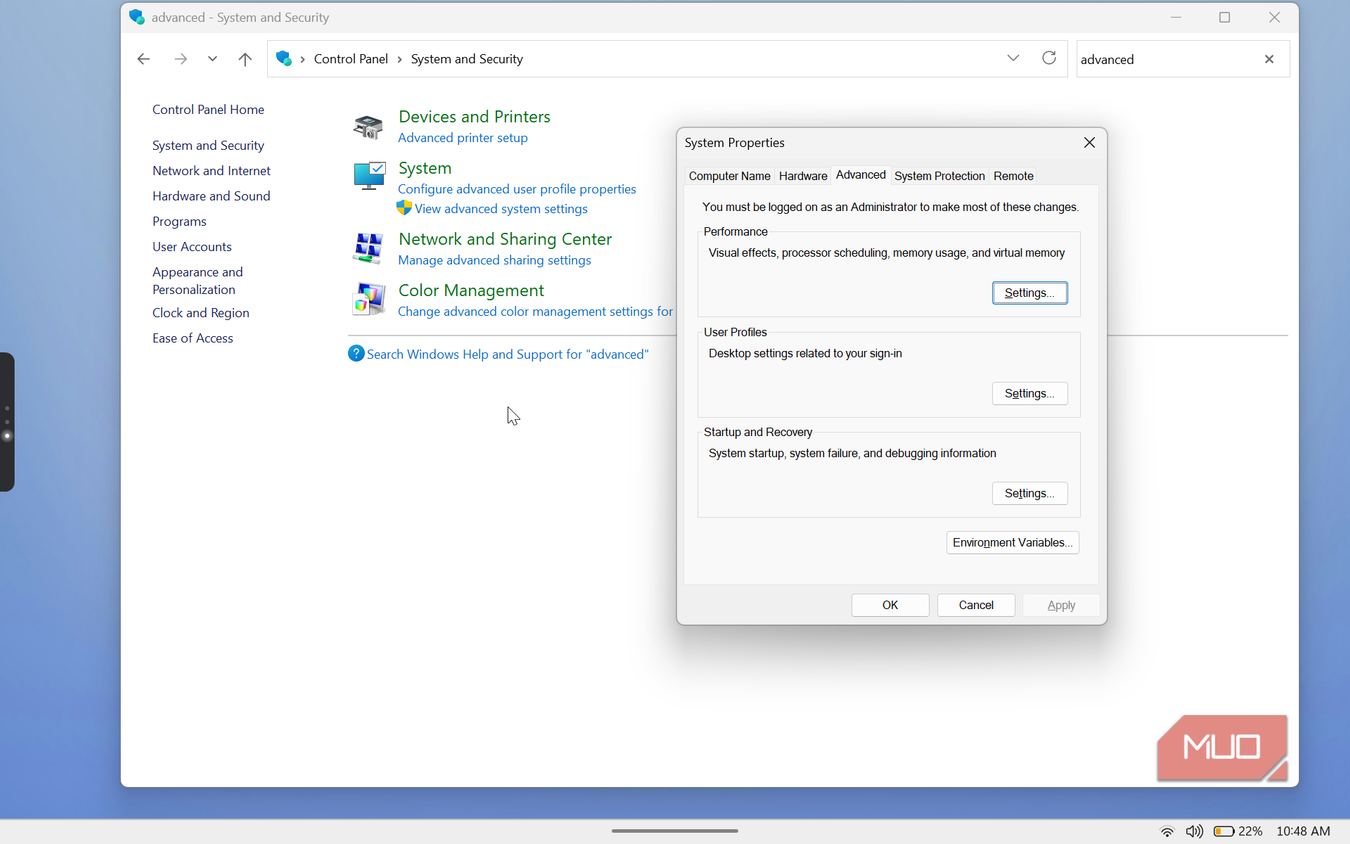
Task: Click the Network and Sharing Center icon
Action: point(368,247)
